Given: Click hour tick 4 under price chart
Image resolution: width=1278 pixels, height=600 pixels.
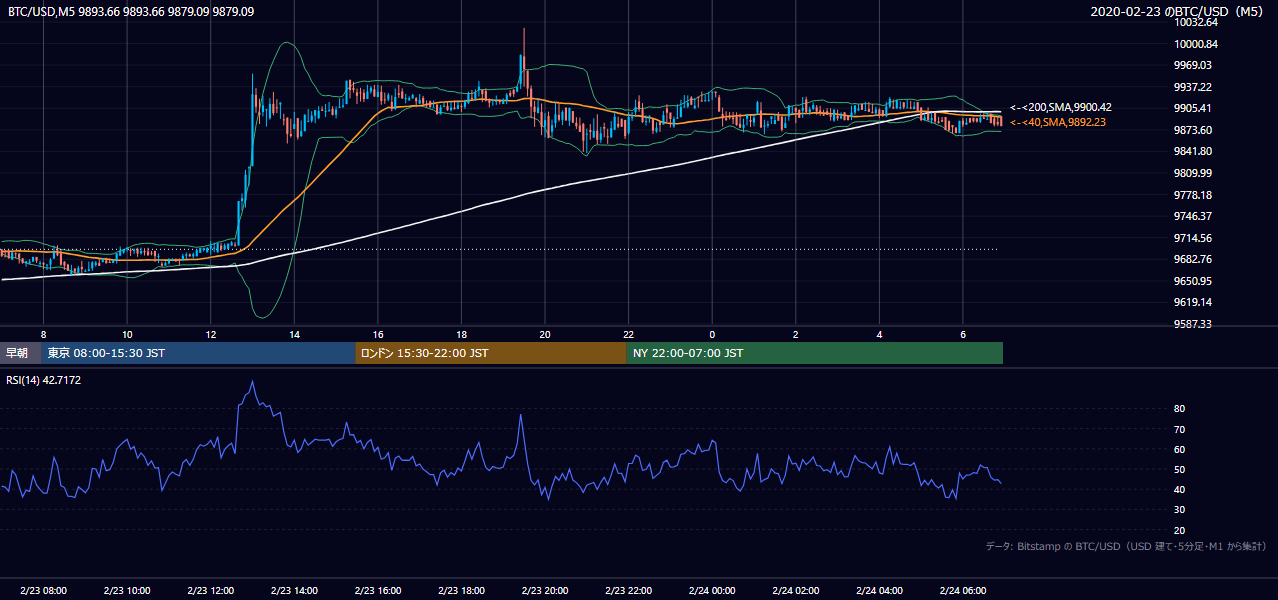Looking at the screenshot, I should click(x=879, y=334).
